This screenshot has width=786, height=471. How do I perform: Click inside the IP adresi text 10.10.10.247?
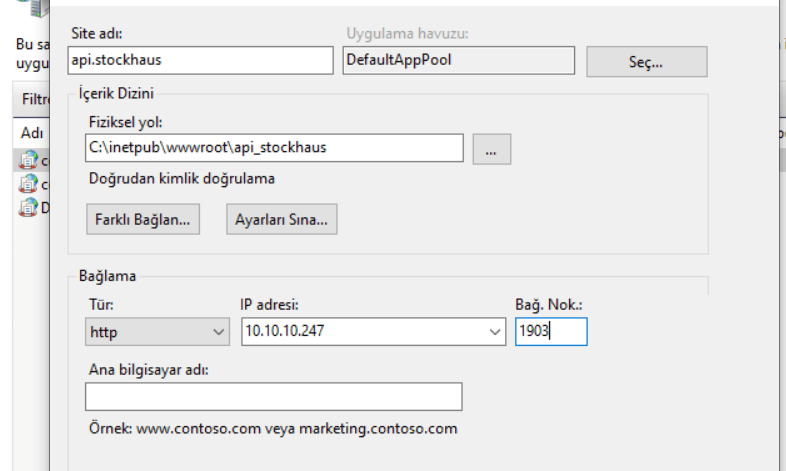pos(360,331)
